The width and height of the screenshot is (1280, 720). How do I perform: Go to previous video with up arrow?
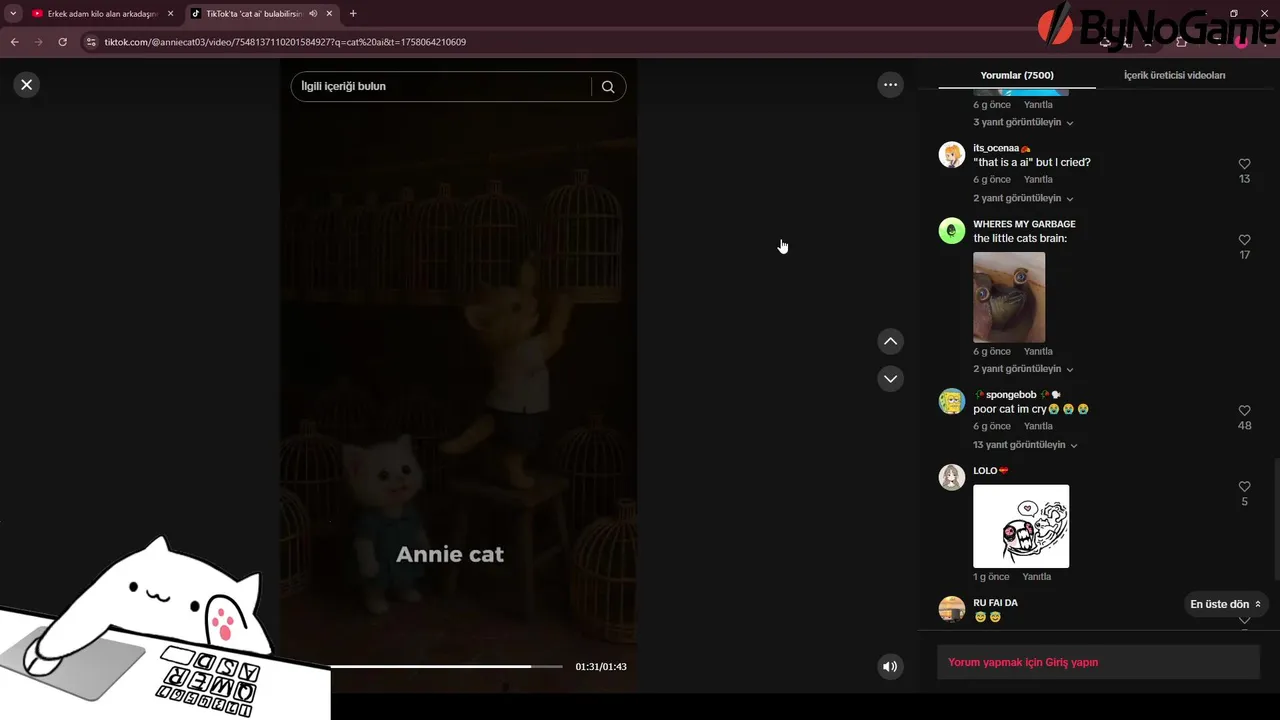coord(891,342)
